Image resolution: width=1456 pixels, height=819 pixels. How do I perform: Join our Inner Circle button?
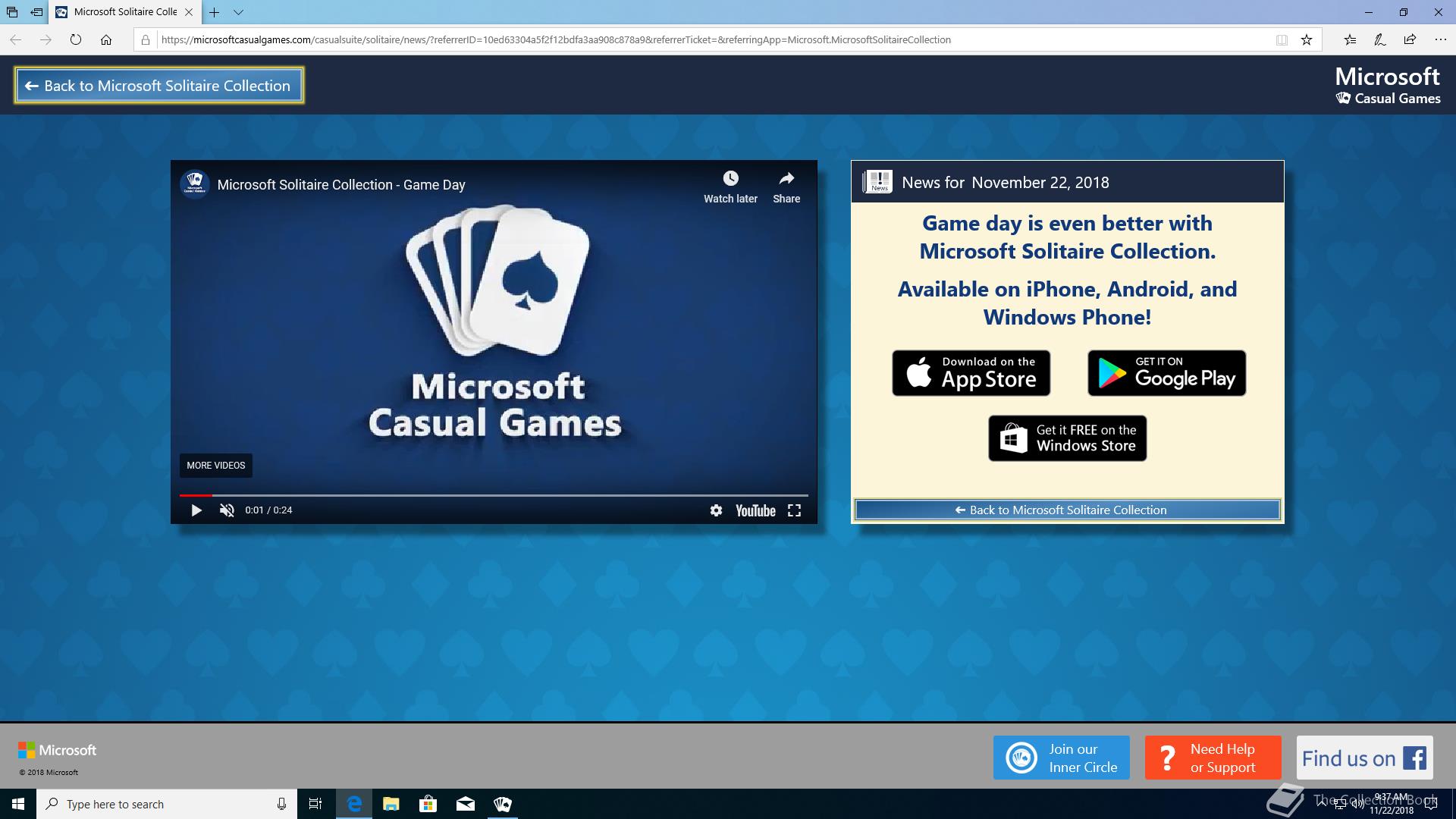1061,758
